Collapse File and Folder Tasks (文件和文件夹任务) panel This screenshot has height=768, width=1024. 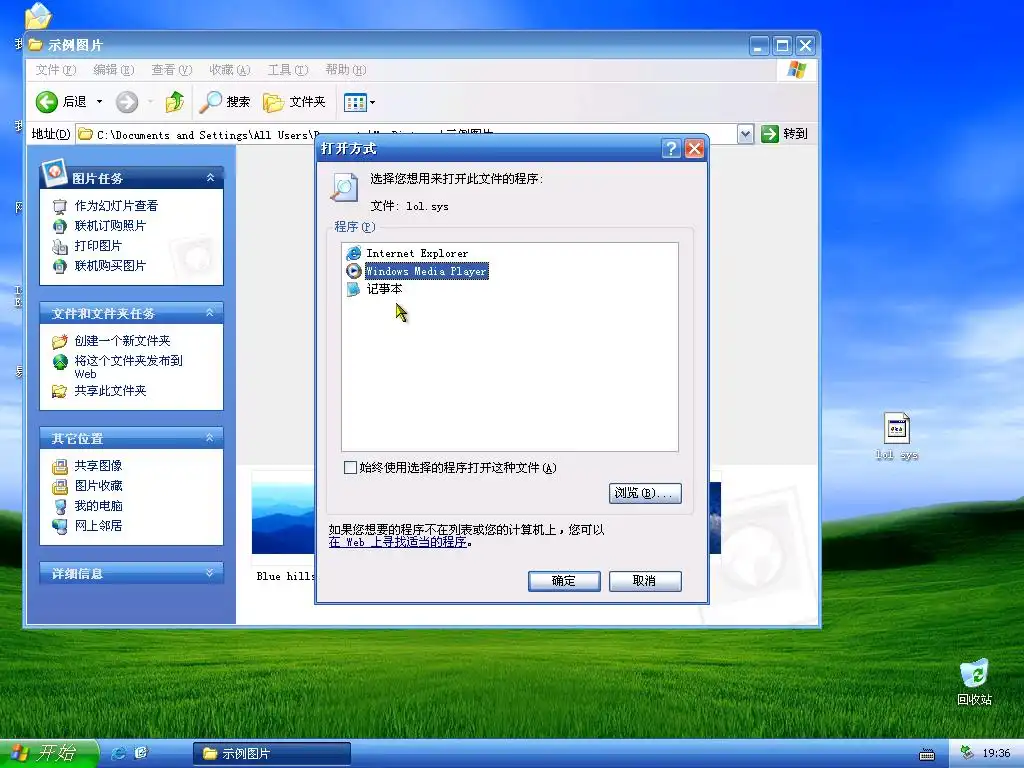coord(210,313)
